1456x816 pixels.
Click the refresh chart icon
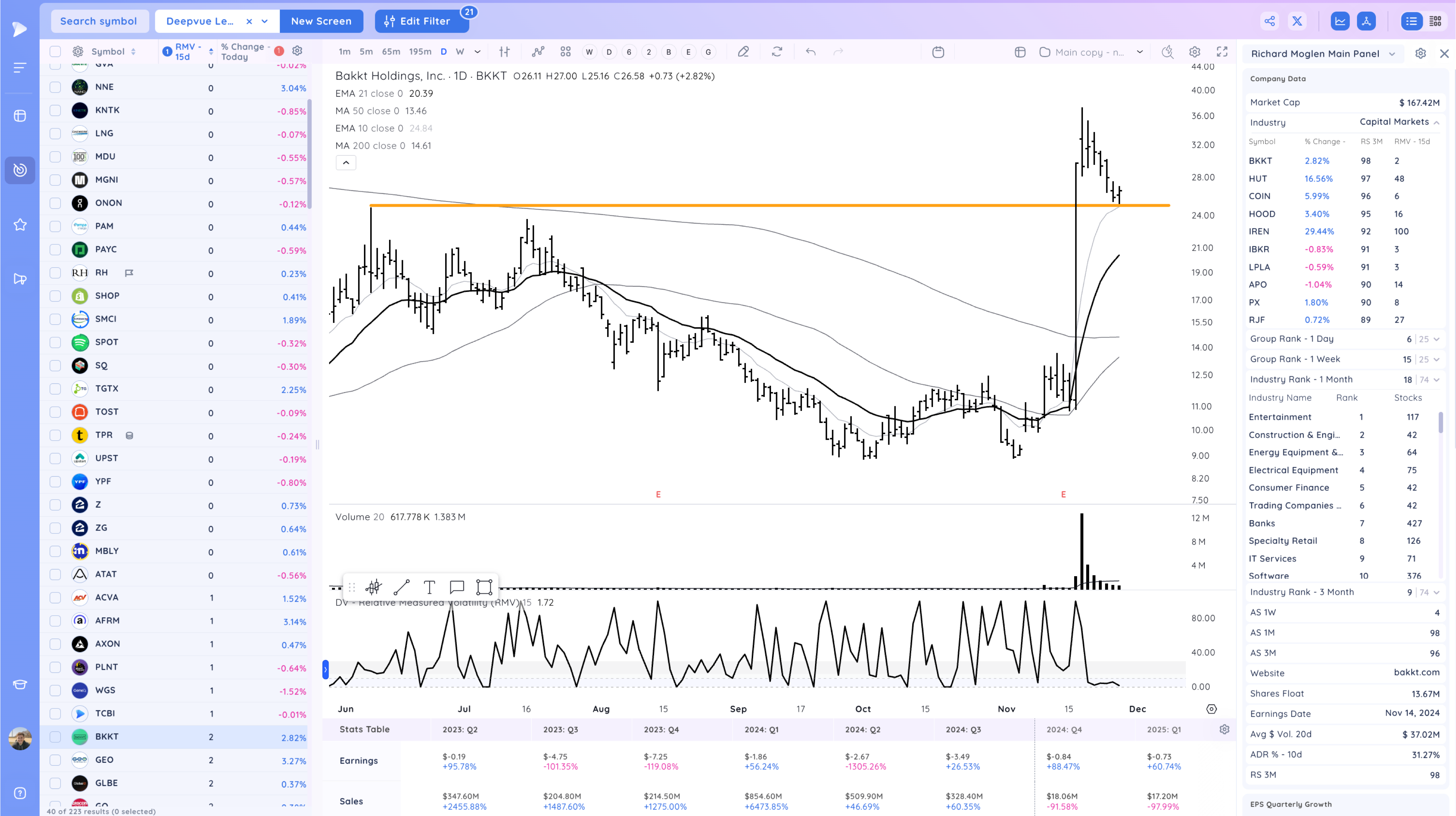point(777,52)
